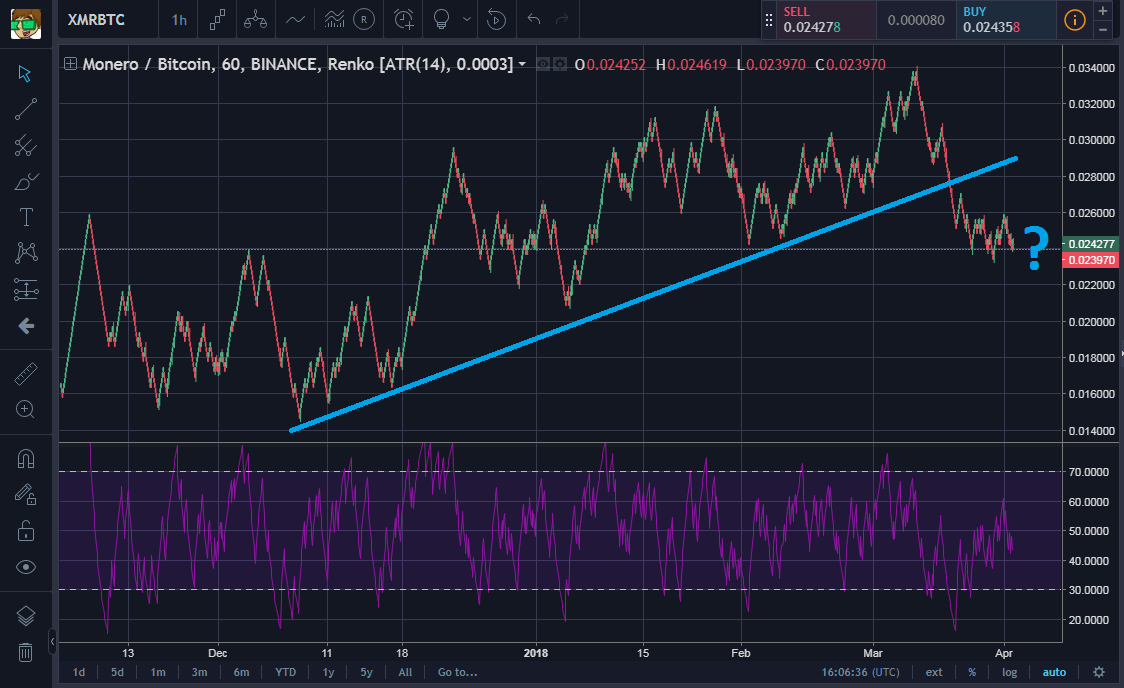Open the 1h interval dropdown
This screenshot has height=688, width=1124.
click(179, 20)
